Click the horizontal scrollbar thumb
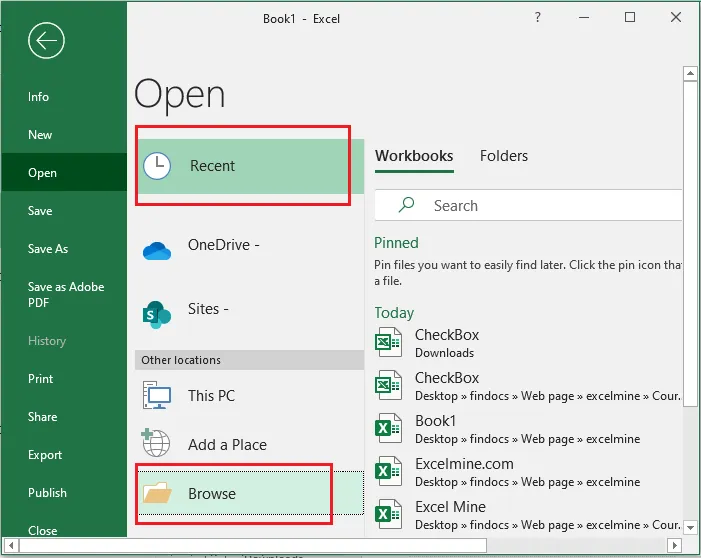 coord(253,545)
